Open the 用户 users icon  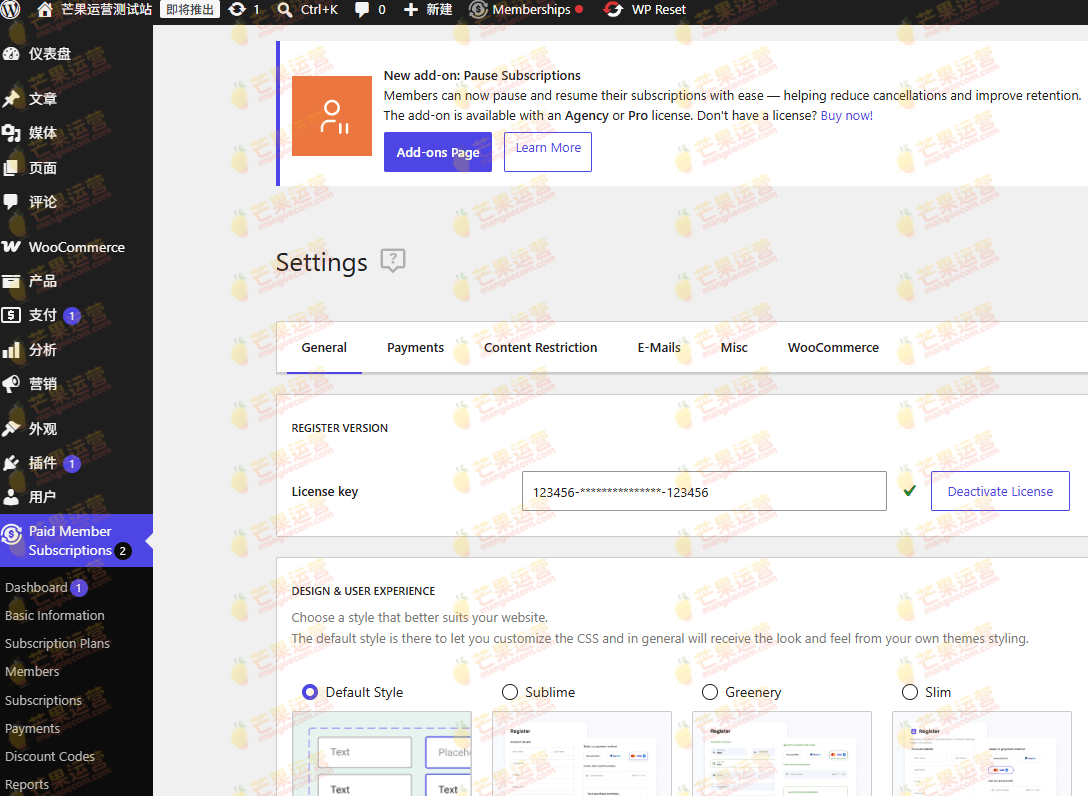tap(11, 497)
